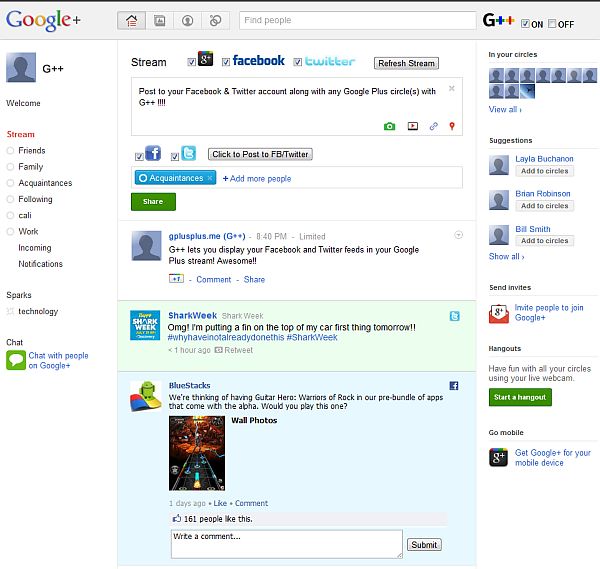Open BlueStacks profile avatar
The width and height of the screenshot is (600, 569).
(x=146, y=396)
